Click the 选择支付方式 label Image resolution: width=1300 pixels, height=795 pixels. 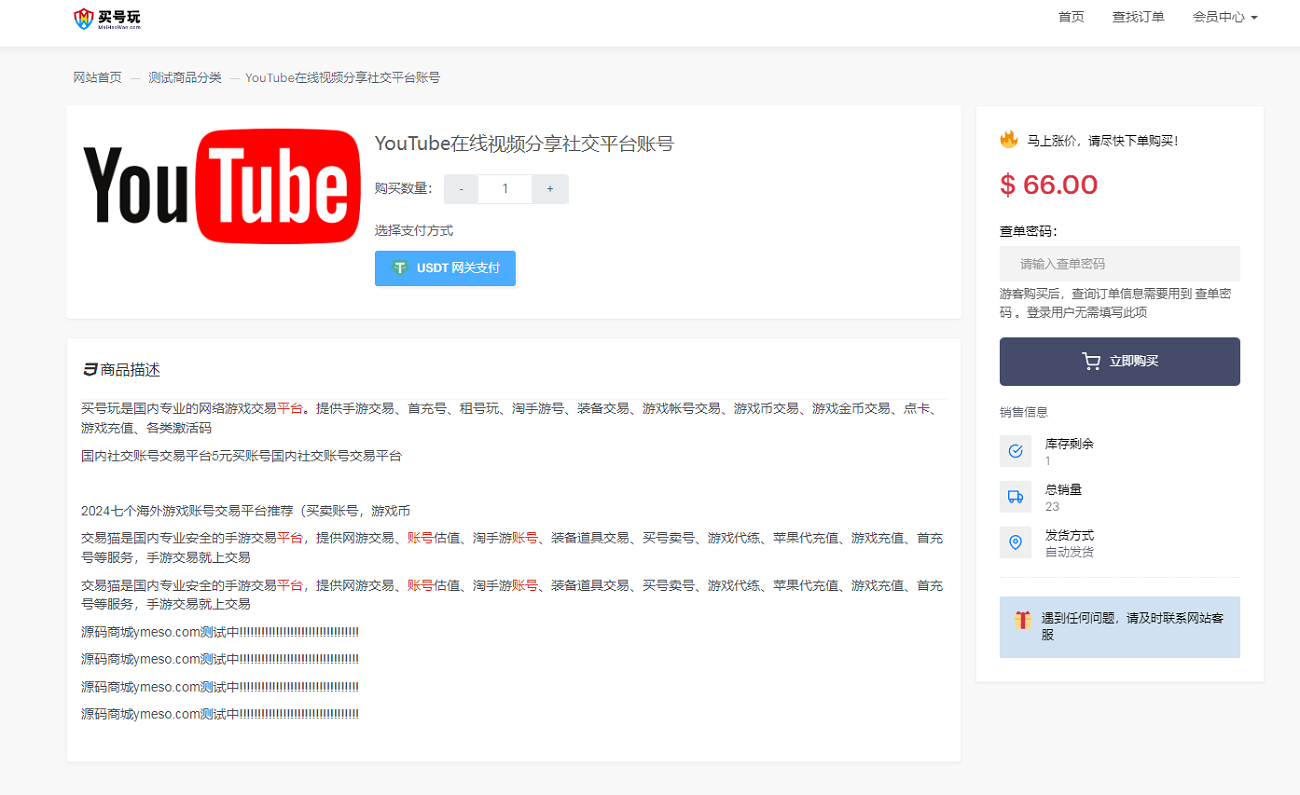coord(414,230)
